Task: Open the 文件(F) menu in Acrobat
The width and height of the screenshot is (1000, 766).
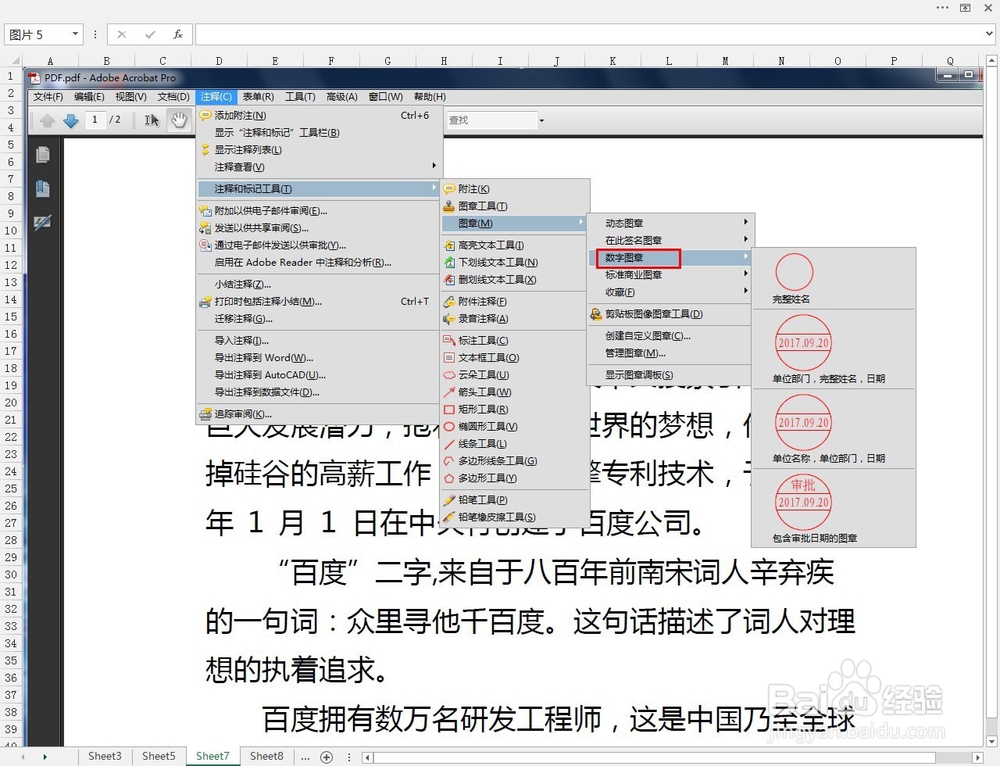Action: click(48, 97)
